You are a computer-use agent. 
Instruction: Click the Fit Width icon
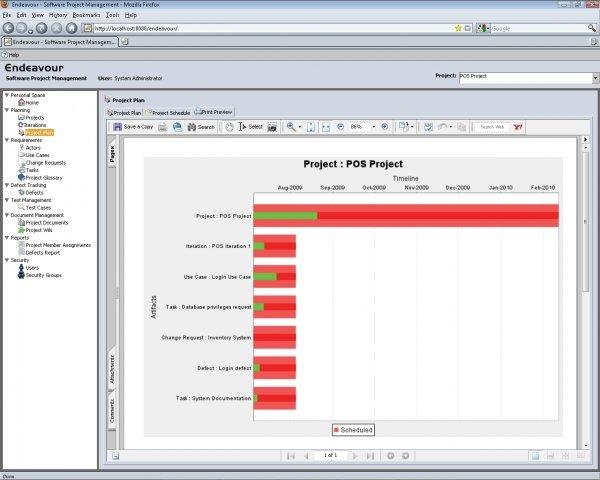(326, 127)
